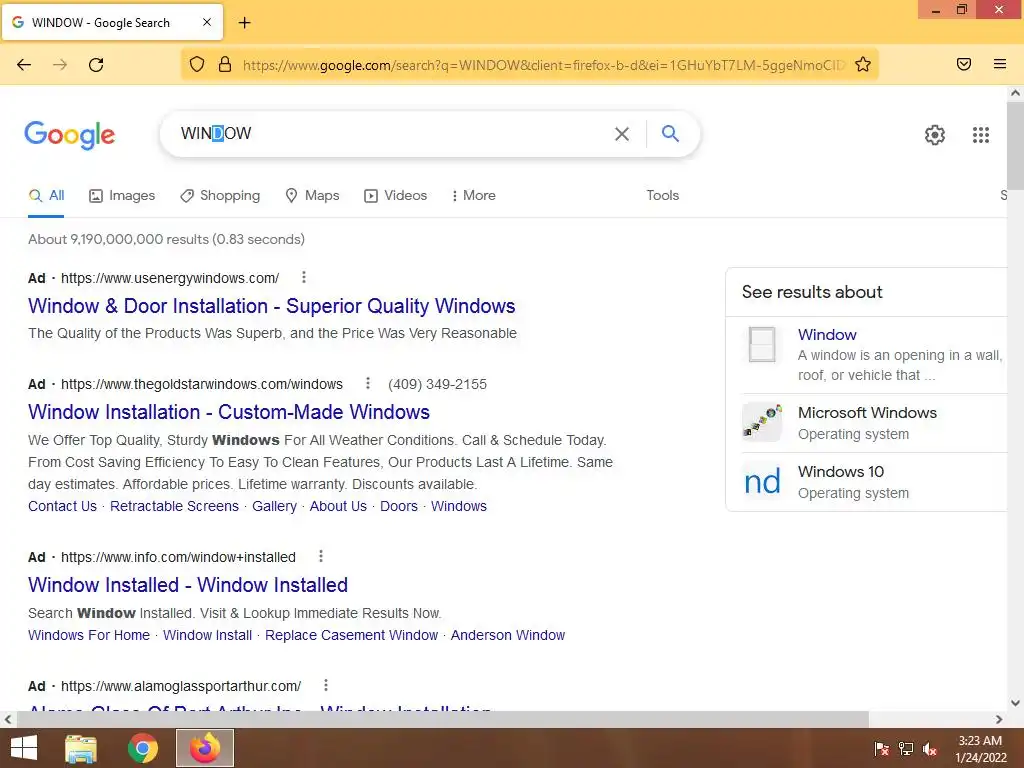
Task: Select the All search tab
Action: pyautogui.click(x=46, y=195)
